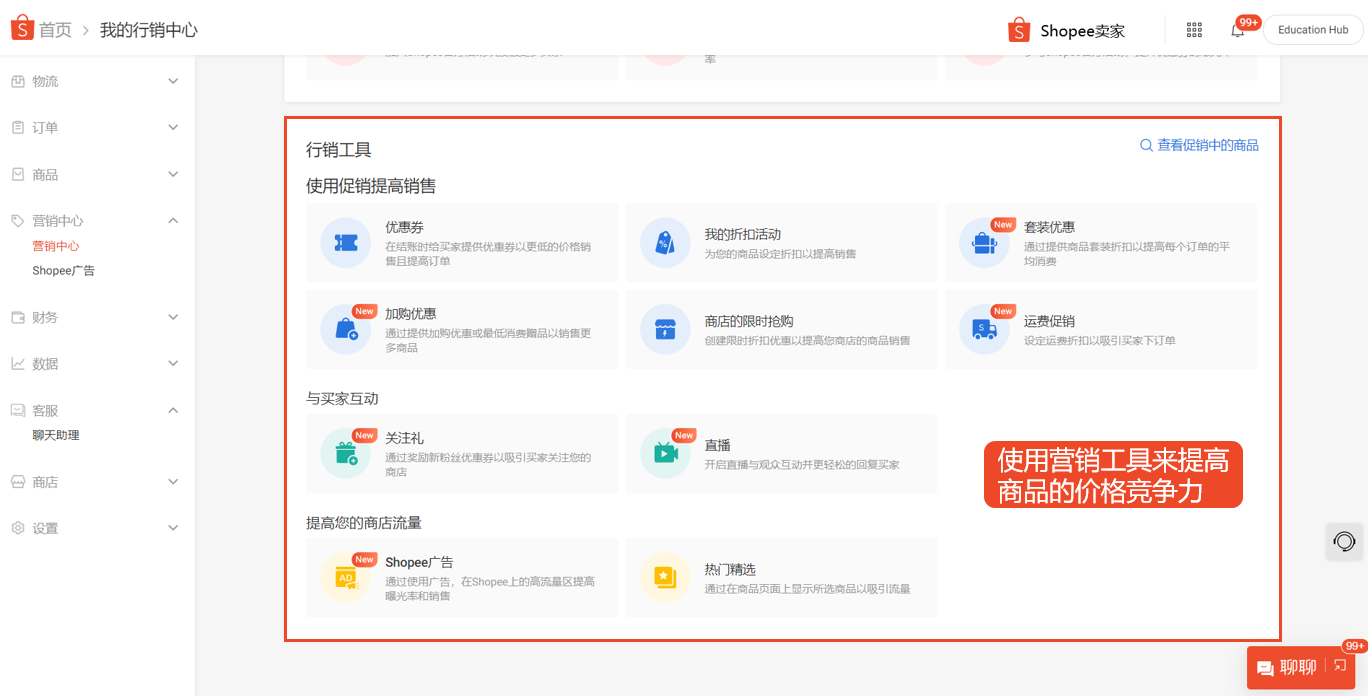1368x696 pixels.
Task: Click the Shopee logo in the breadcrumb
Action: (22, 28)
